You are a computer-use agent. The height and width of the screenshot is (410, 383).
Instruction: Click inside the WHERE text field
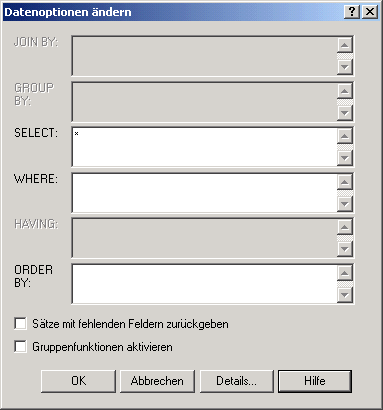click(204, 193)
